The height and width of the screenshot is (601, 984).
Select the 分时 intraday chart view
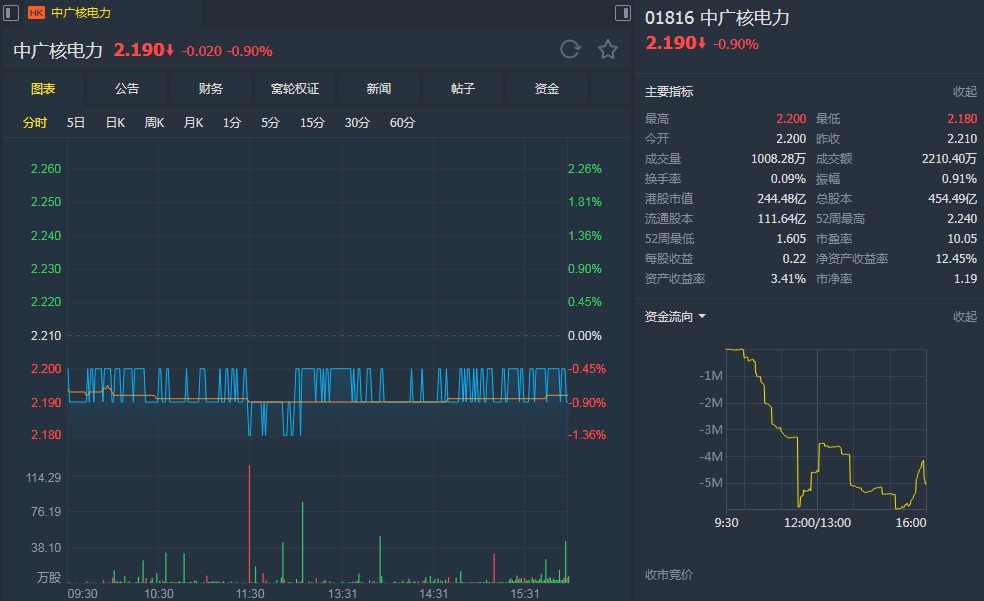[35, 122]
